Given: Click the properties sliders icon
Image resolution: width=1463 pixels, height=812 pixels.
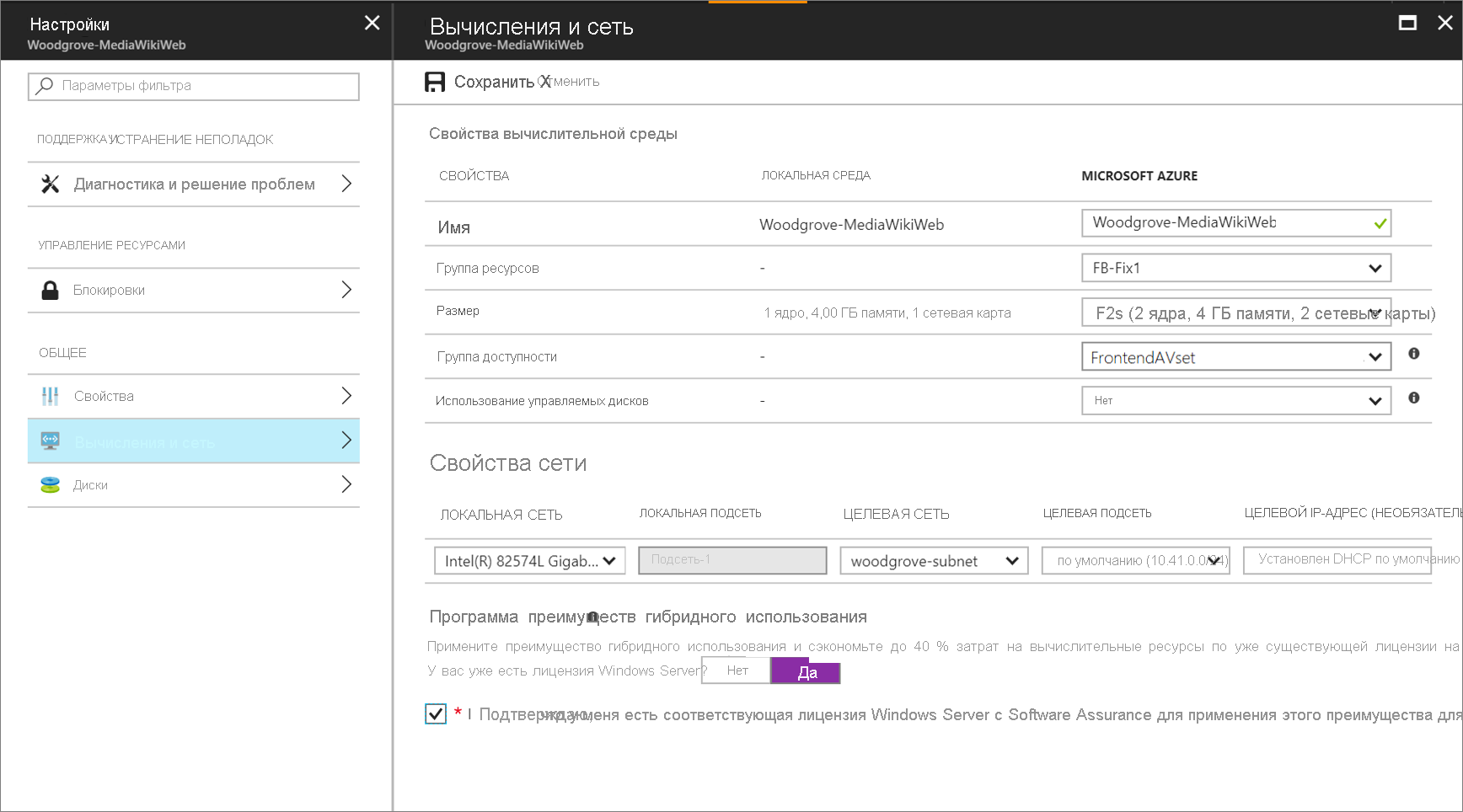Looking at the screenshot, I should (x=51, y=396).
